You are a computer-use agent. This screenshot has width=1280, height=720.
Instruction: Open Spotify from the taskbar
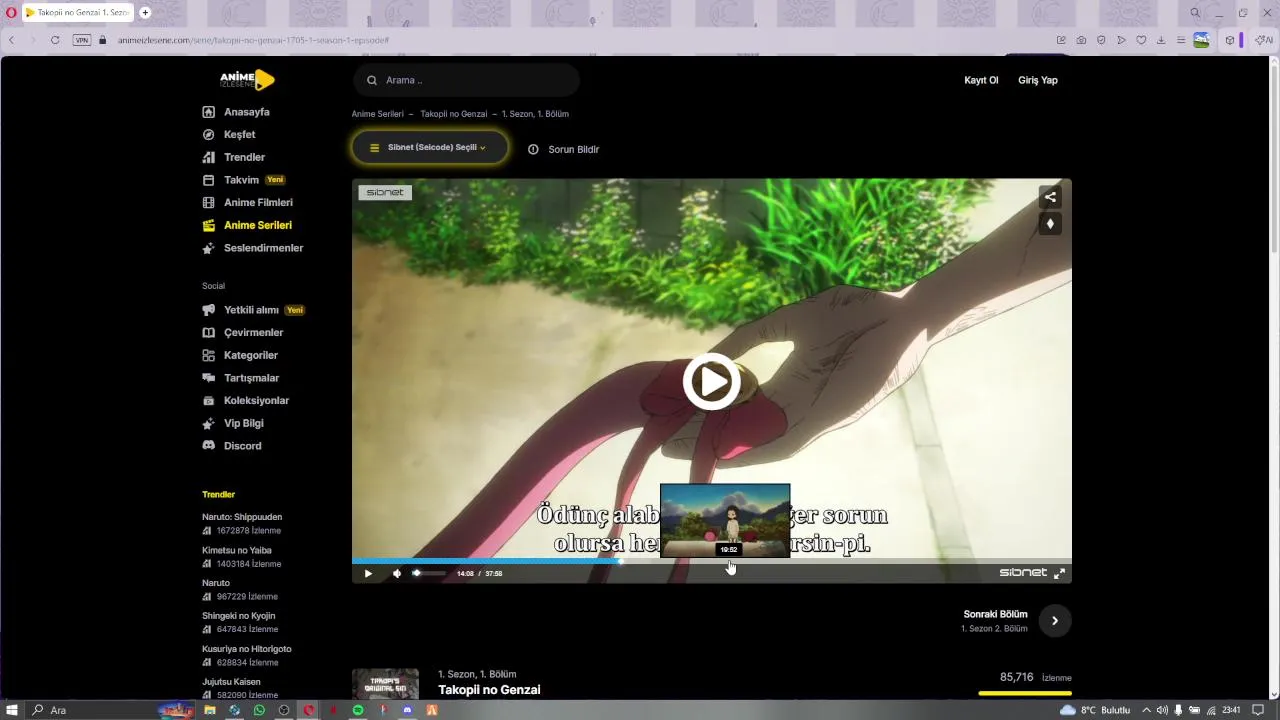[358, 710]
